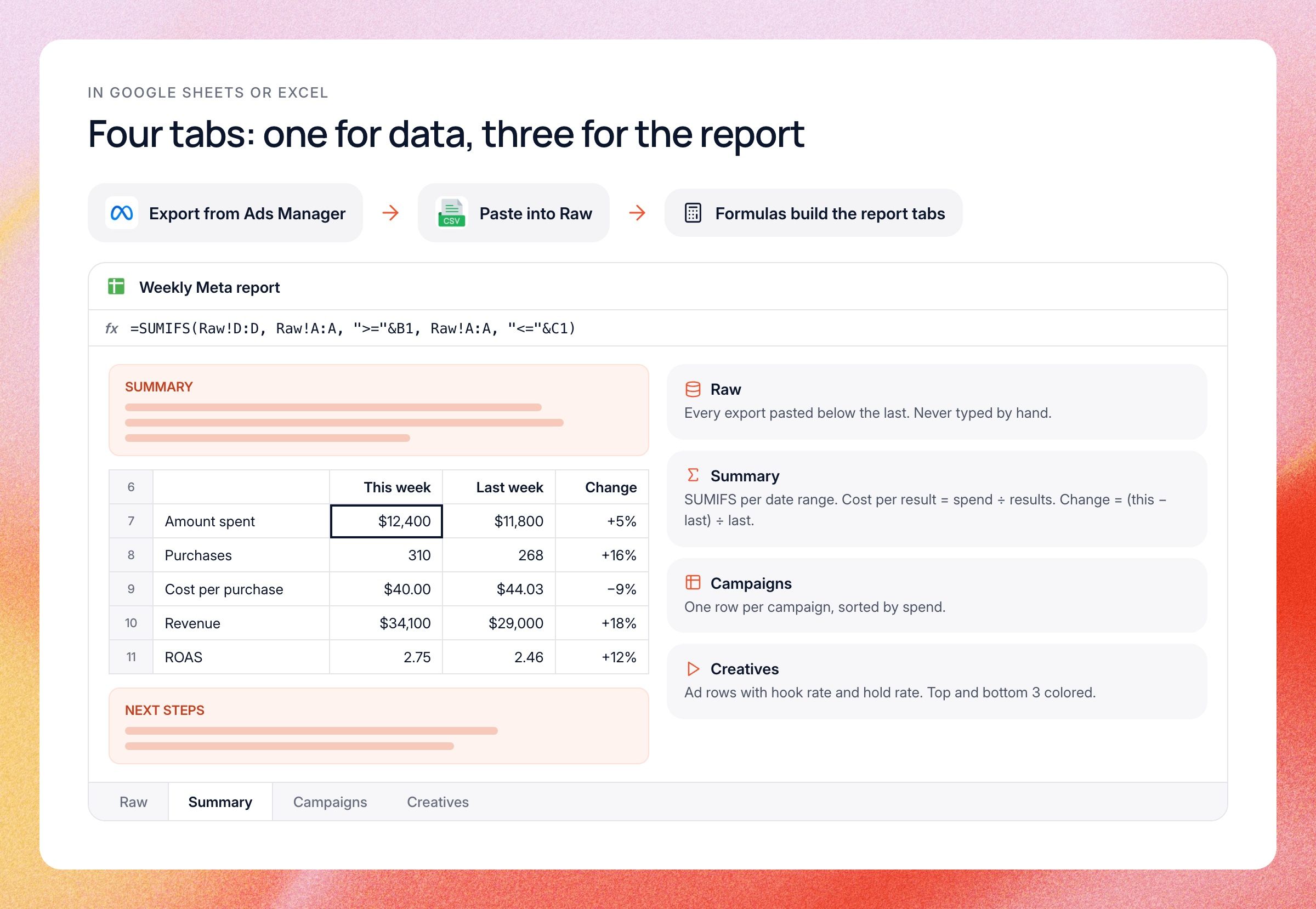1316x909 pixels.
Task: Click the fx formula icon
Action: click(x=112, y=328)
